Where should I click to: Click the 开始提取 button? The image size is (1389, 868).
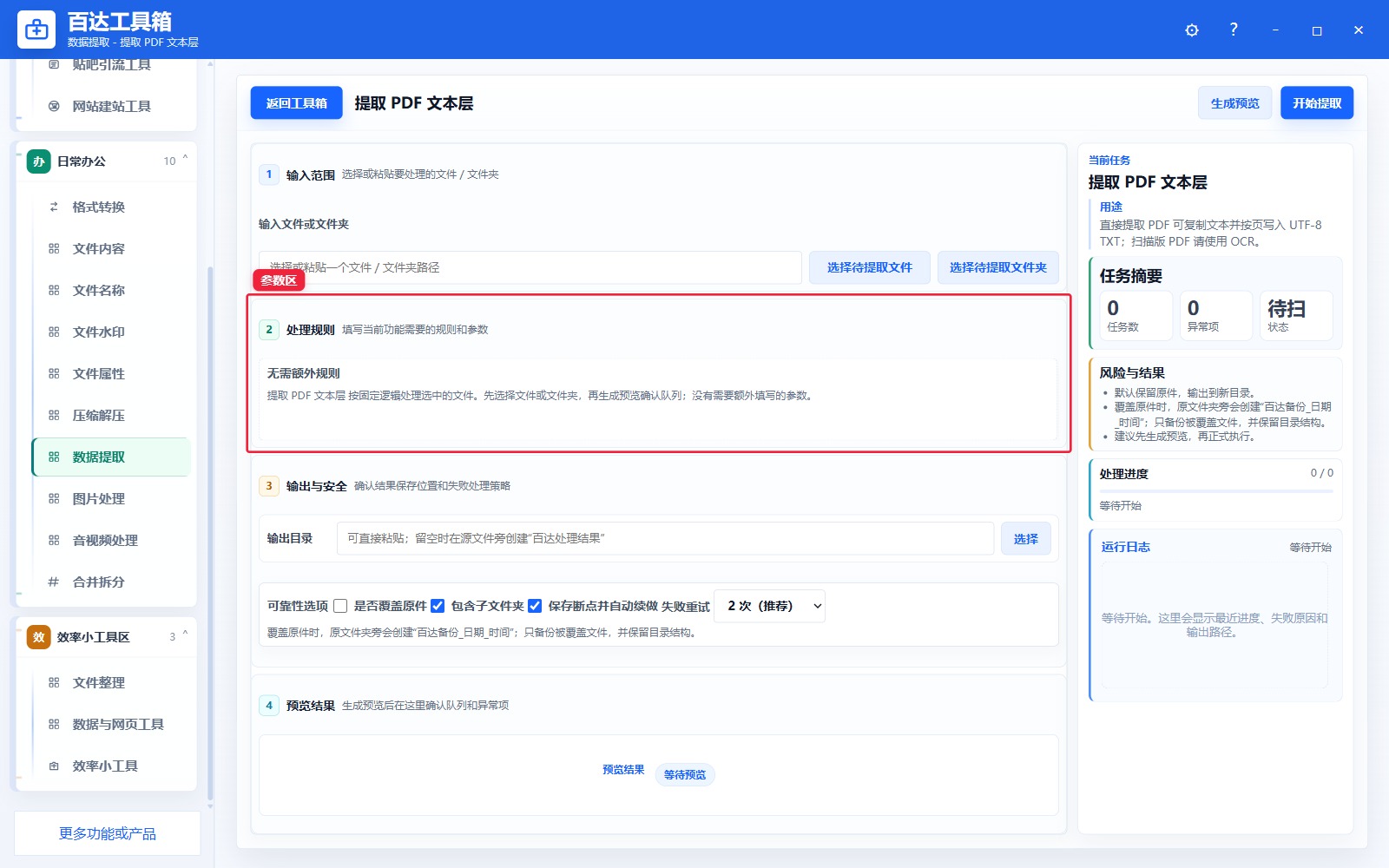(x=1317, y=103)
